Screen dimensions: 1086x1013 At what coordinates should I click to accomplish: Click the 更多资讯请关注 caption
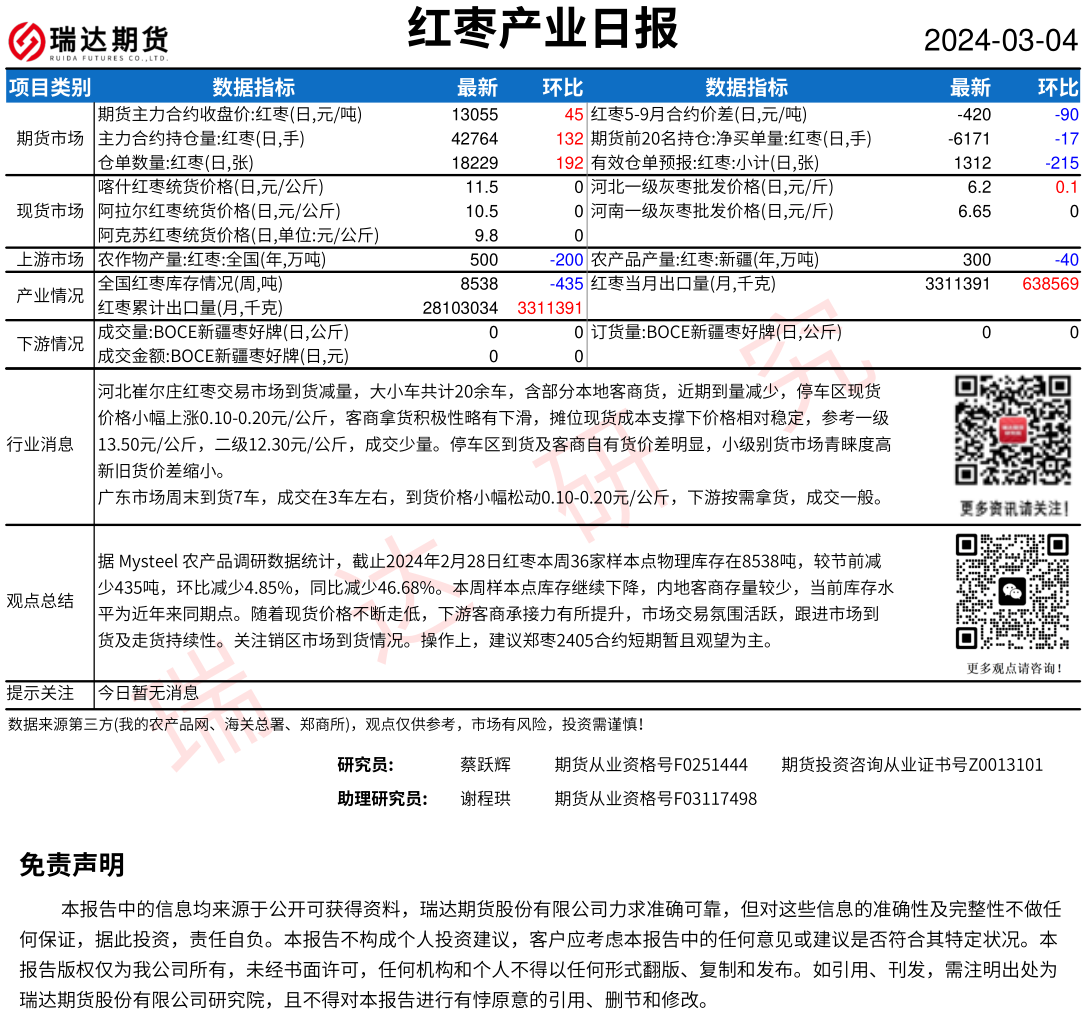pos(1012,509)
